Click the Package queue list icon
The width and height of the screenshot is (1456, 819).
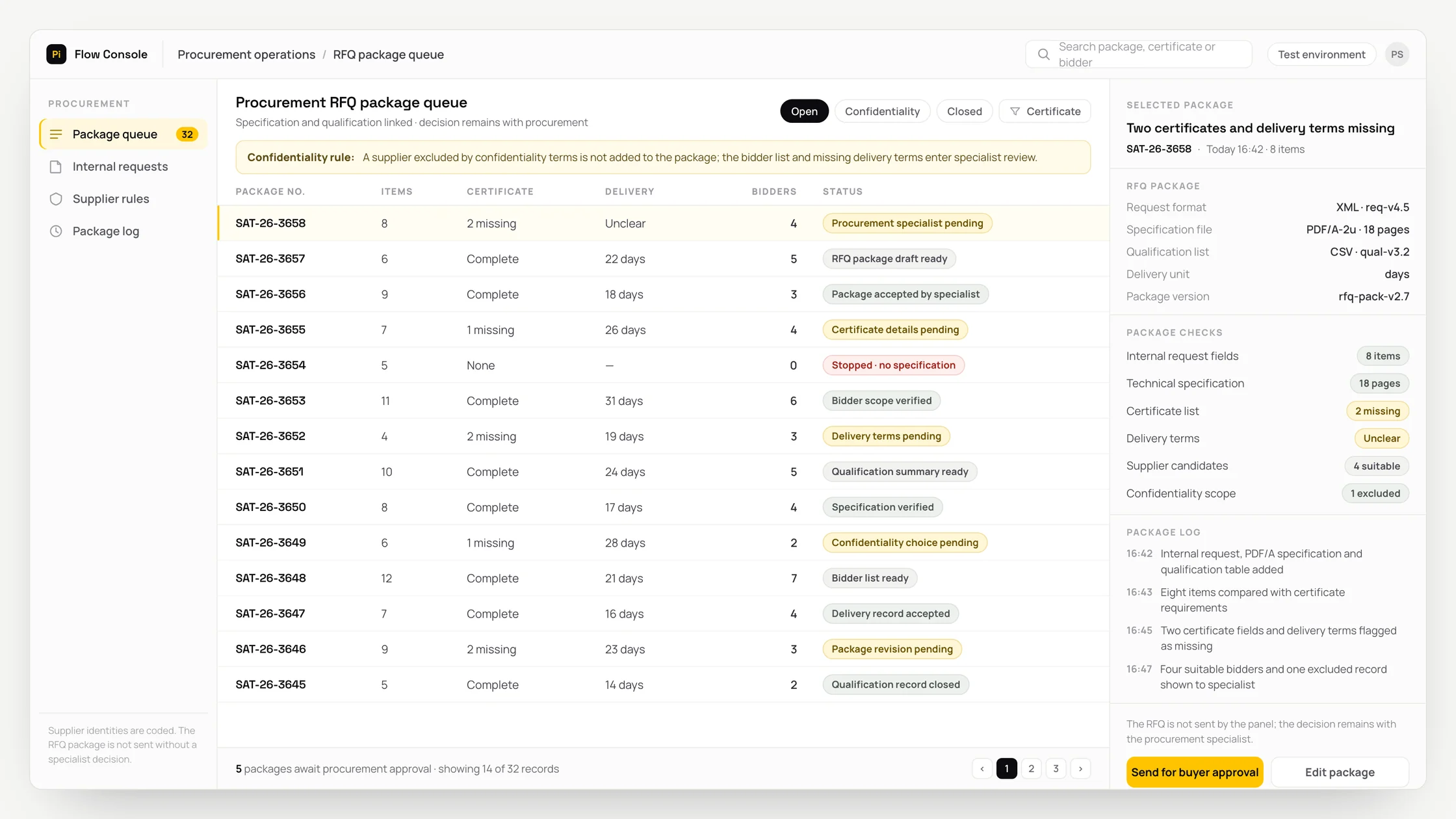pyautogui.click(x=56, y=134)
